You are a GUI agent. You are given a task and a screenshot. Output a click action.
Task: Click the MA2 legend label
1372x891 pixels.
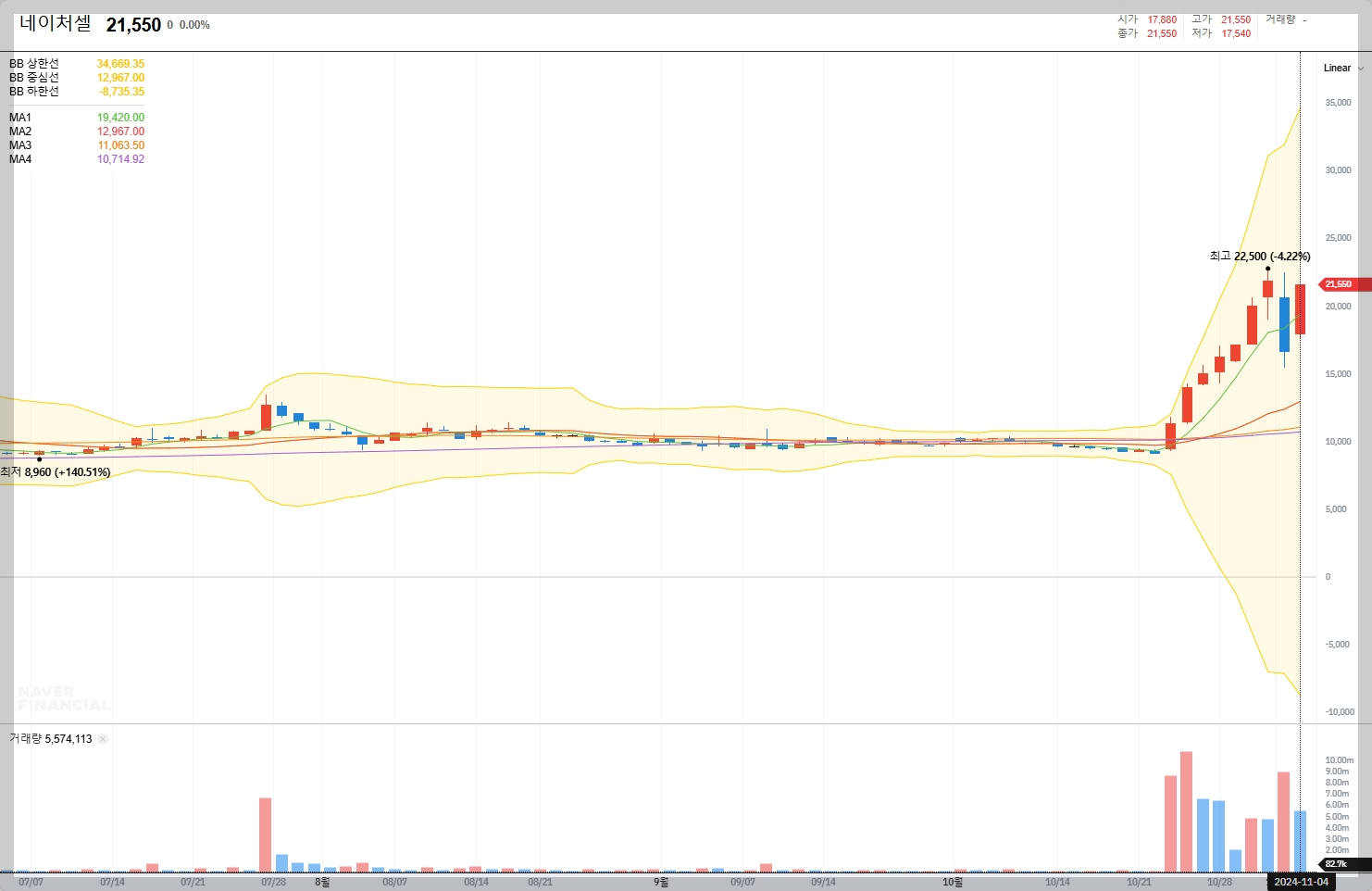(x=20, y=132)
